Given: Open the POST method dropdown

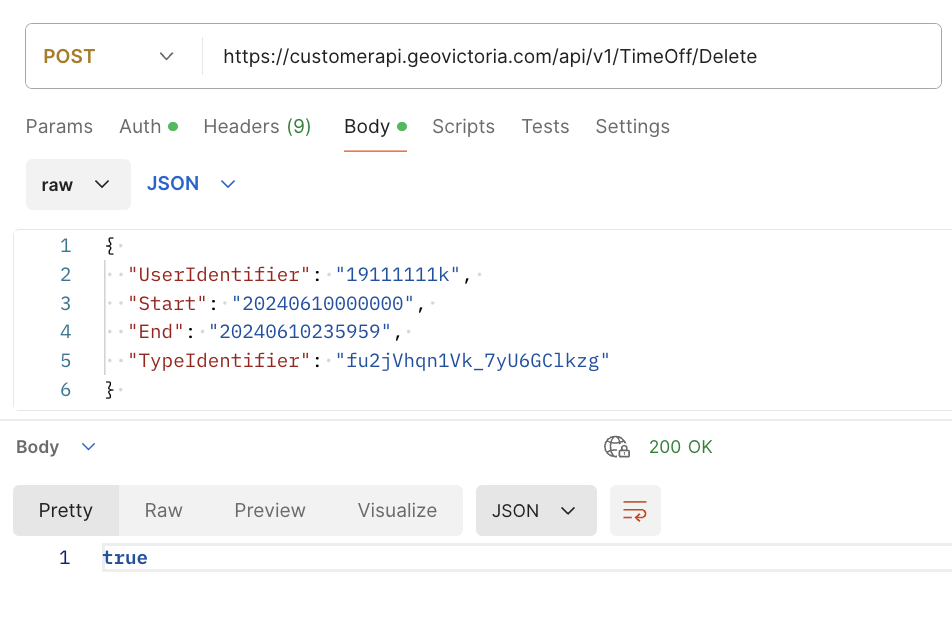Looking at the screenshot, I should coord(110,57).
